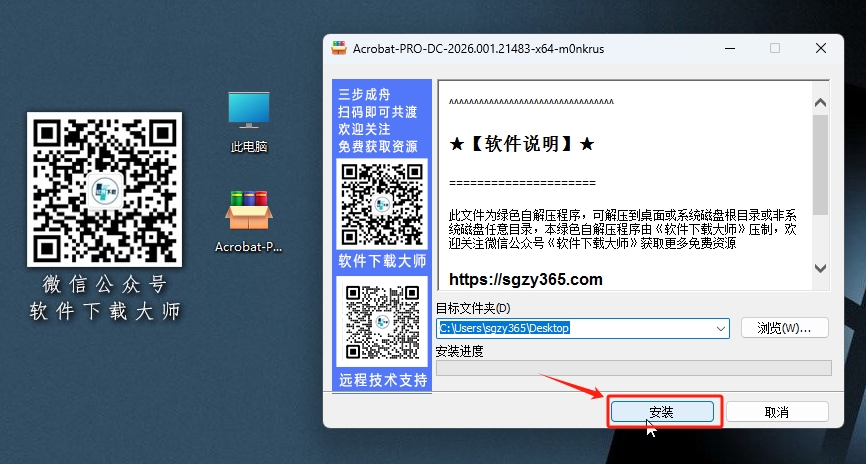Select the 此电脑 desktop icon
This screenshot has width=866, height=464.
249,122
